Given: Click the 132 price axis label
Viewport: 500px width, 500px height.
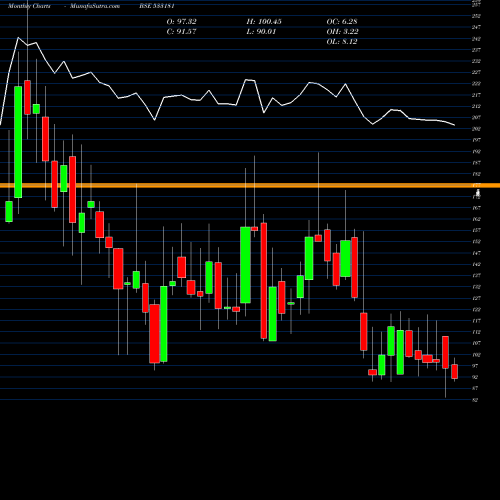Looking at the screenshot, I should (x=476, y=287).
